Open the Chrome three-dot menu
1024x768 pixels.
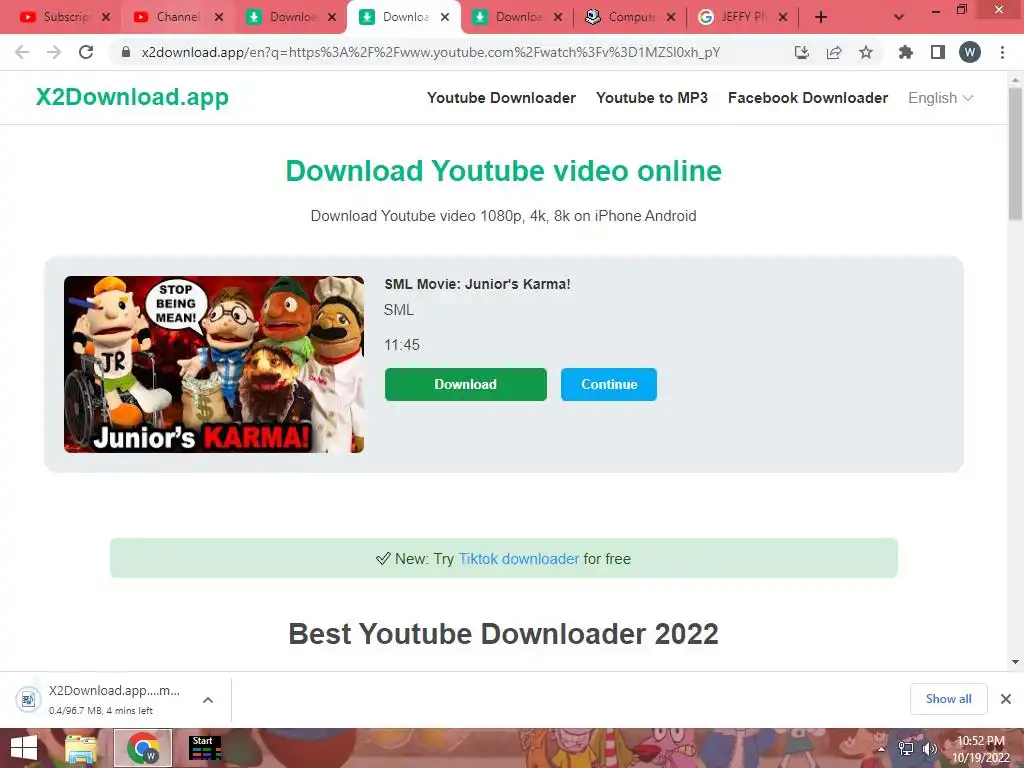tap(1002, 52)
